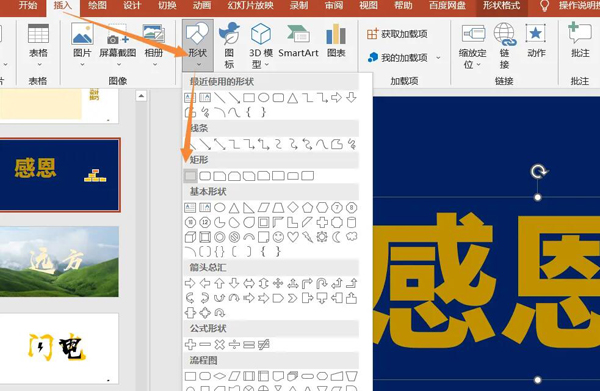Pick the smiley face shape
The image size is (600, 391).
click(x=278, y=237)
